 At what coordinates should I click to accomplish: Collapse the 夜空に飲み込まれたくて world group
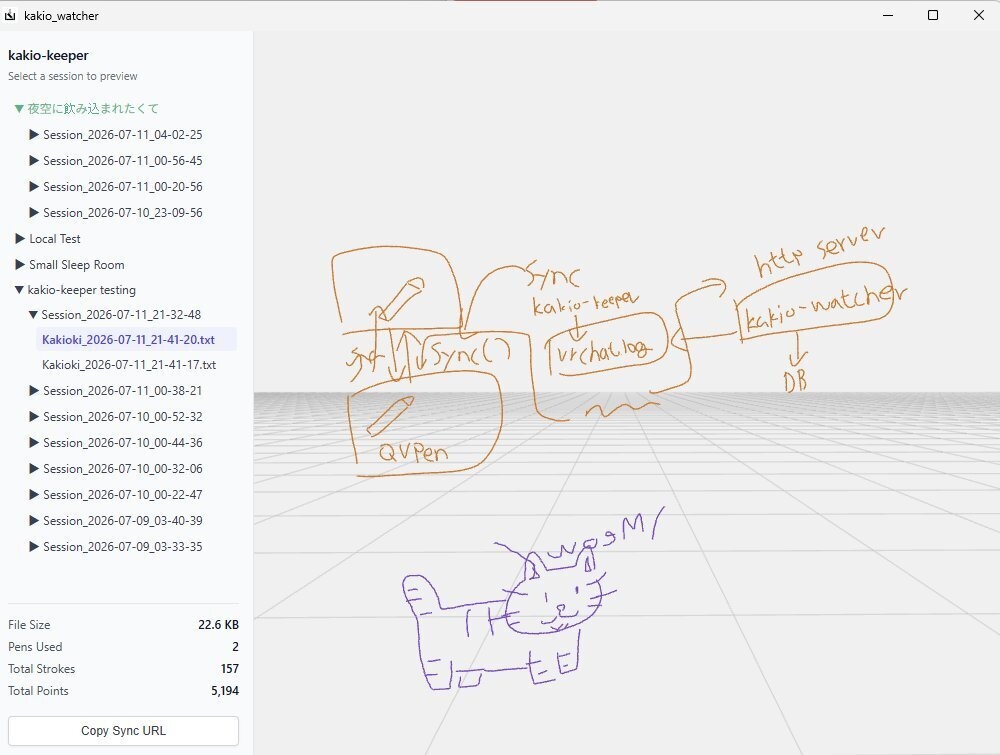pos(86,108)
